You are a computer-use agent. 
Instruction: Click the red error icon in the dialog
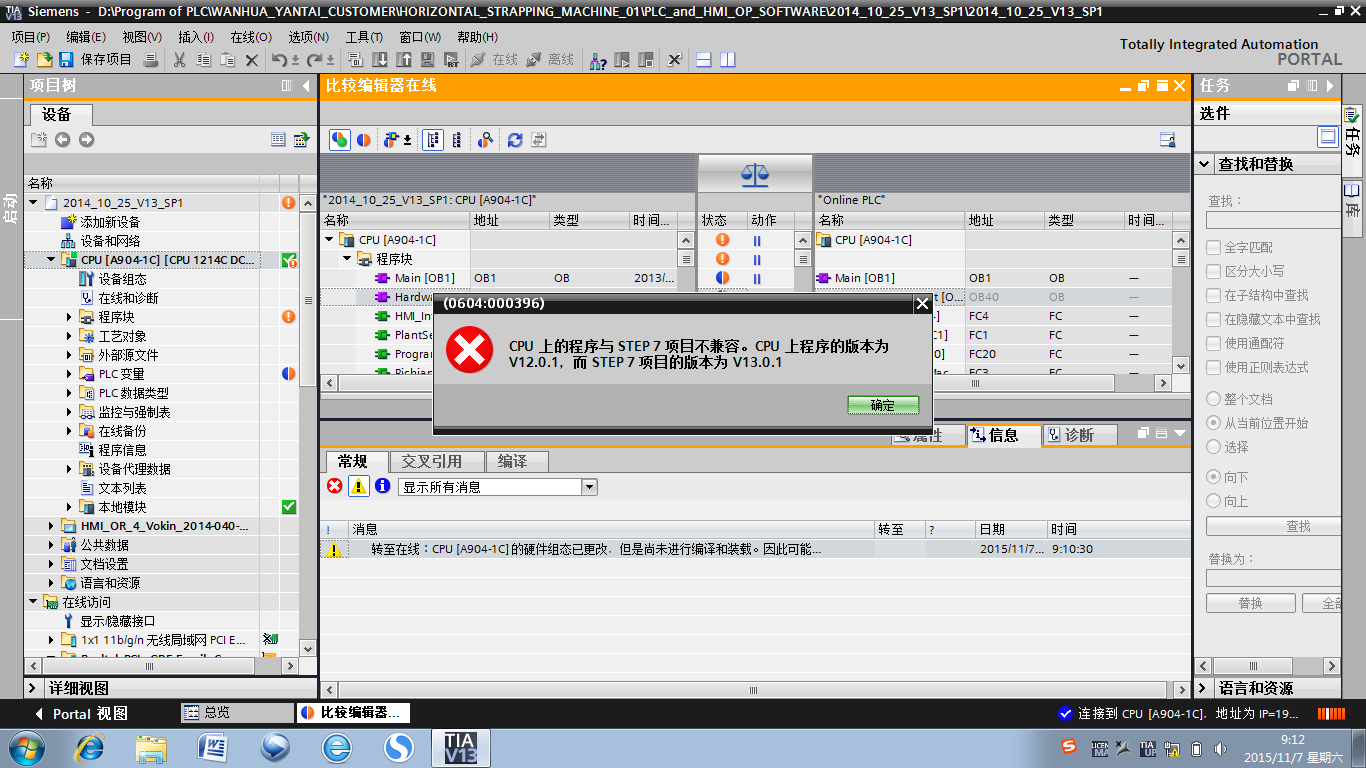[469, 352]
